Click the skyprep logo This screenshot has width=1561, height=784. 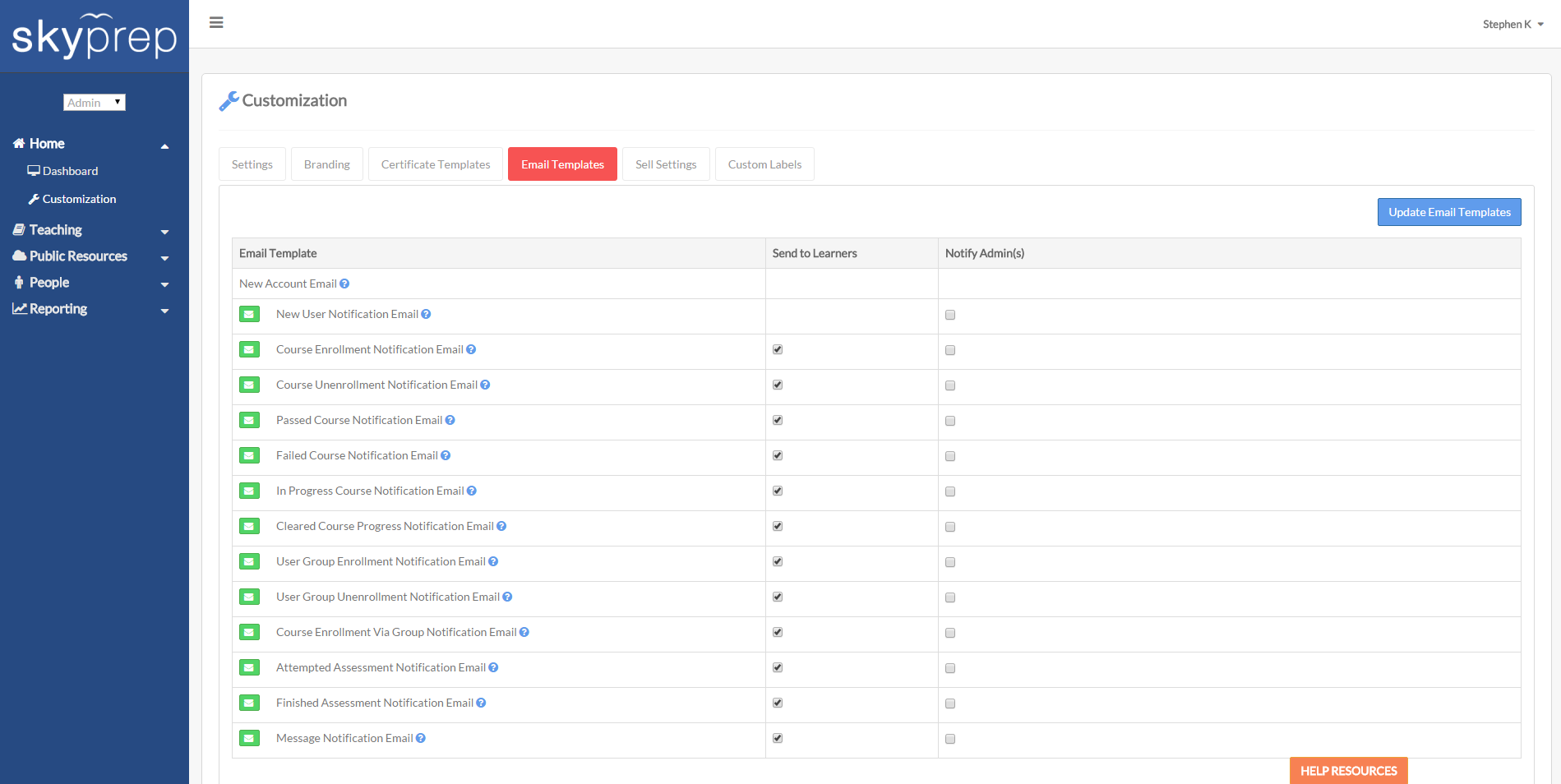(x=95, y=36)
